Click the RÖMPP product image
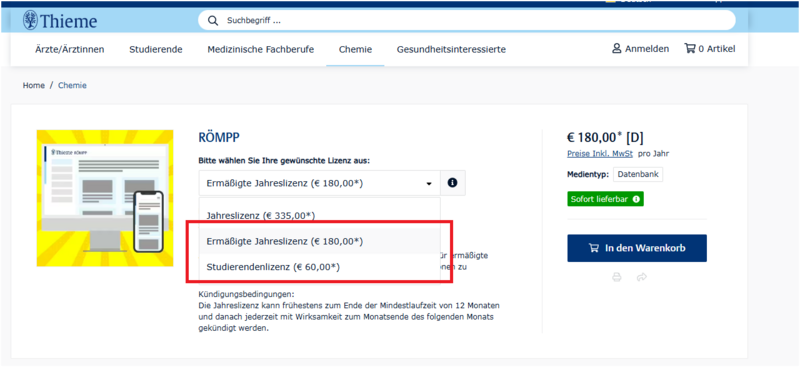The image size is (800, 367). 105,198
